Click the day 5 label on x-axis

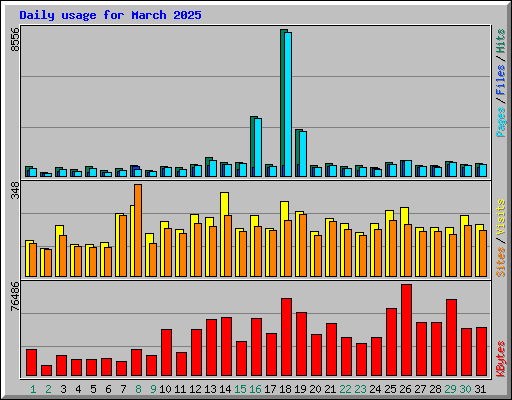click(93, 389)
